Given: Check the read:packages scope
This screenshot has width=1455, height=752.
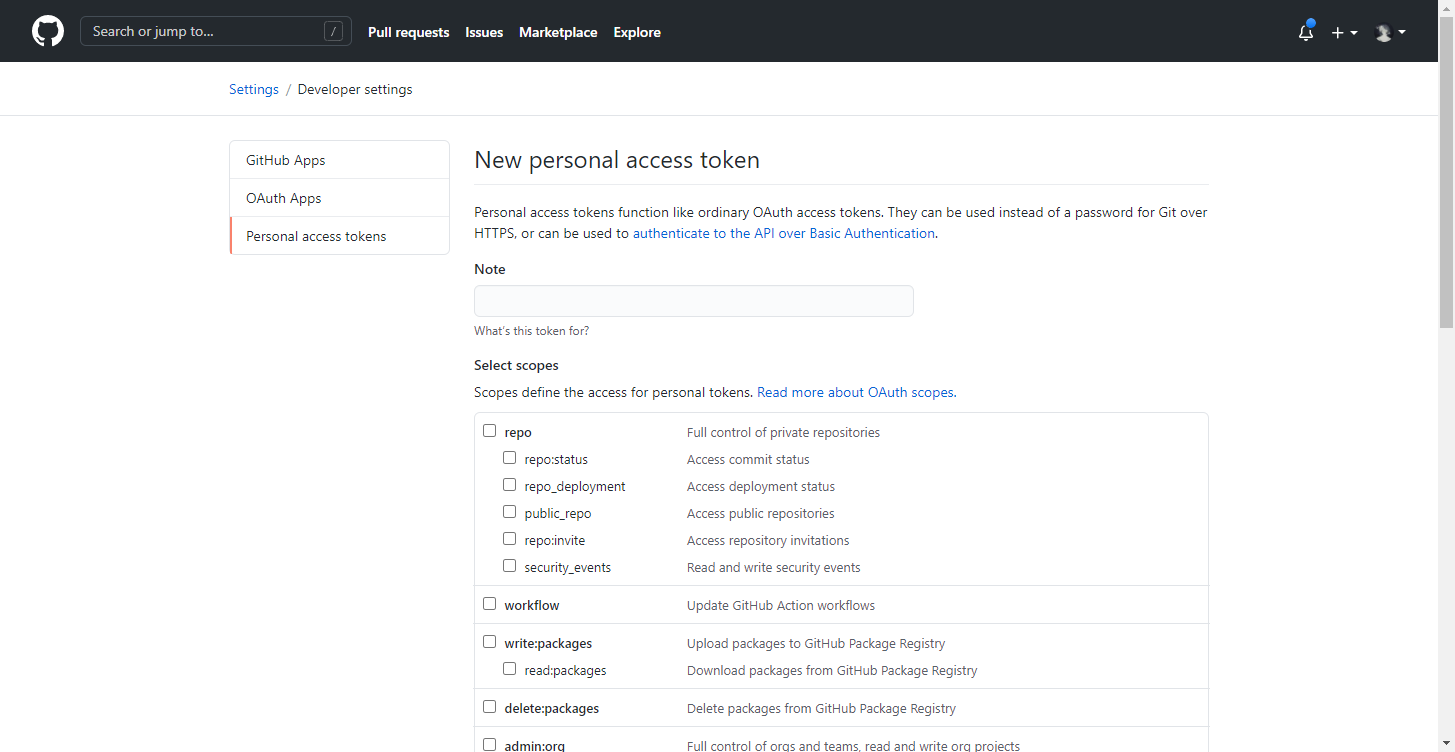Looking at the screenshot, I should click(x=510, y=669).
